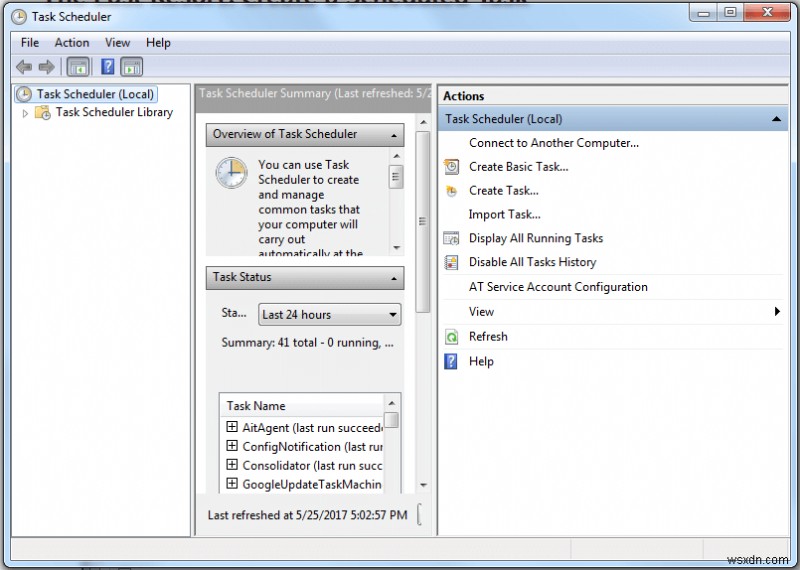
Task: Click the GoogleUpdateTaskMachine task name text
Action: (x=312, y=485)
